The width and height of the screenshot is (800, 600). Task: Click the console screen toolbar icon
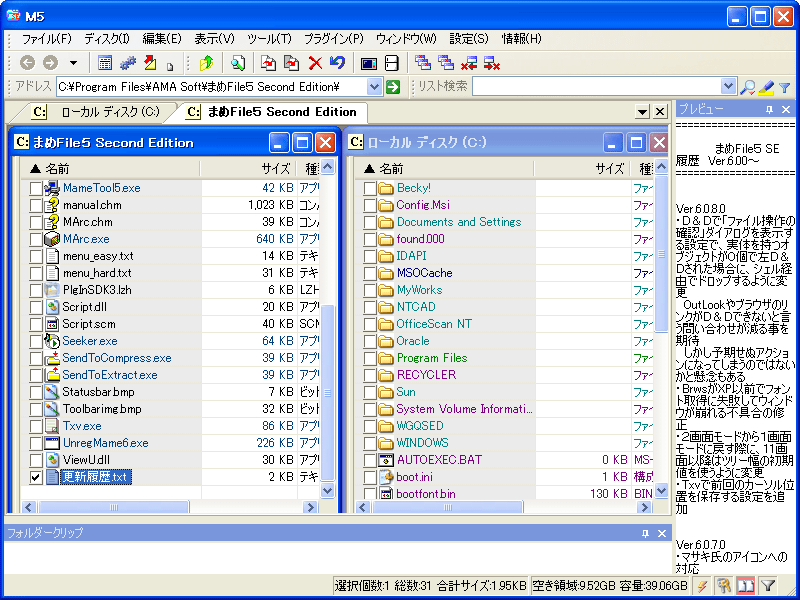(x=368, y=63)
